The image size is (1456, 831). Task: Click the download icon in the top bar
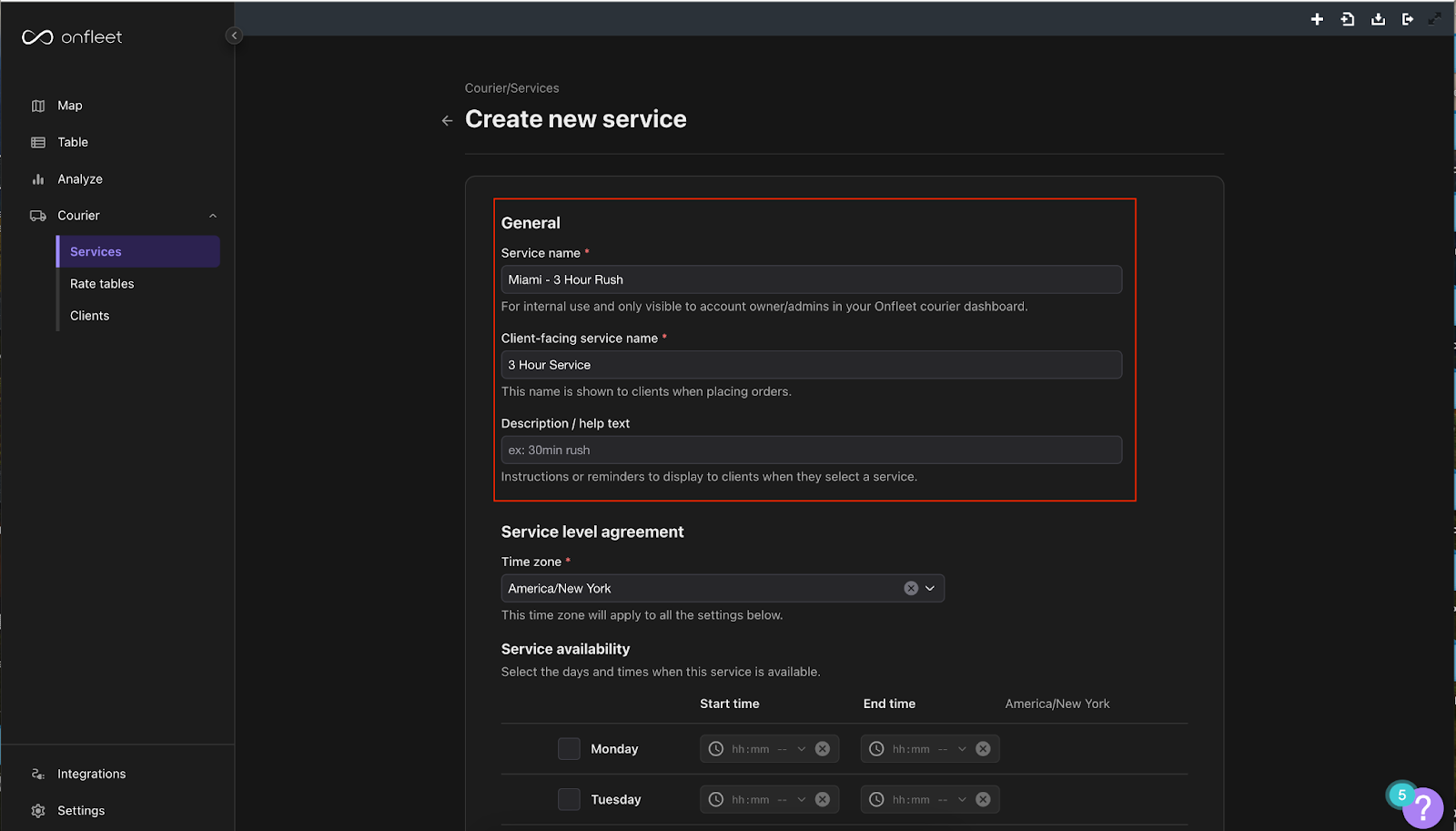click(x=1378, y=19)
